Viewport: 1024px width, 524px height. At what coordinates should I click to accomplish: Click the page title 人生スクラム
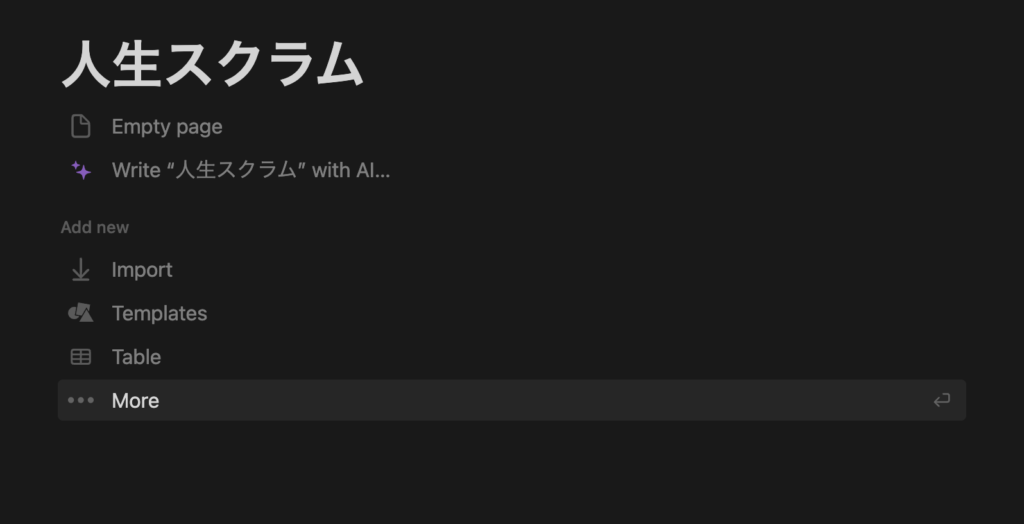(212, 64)
